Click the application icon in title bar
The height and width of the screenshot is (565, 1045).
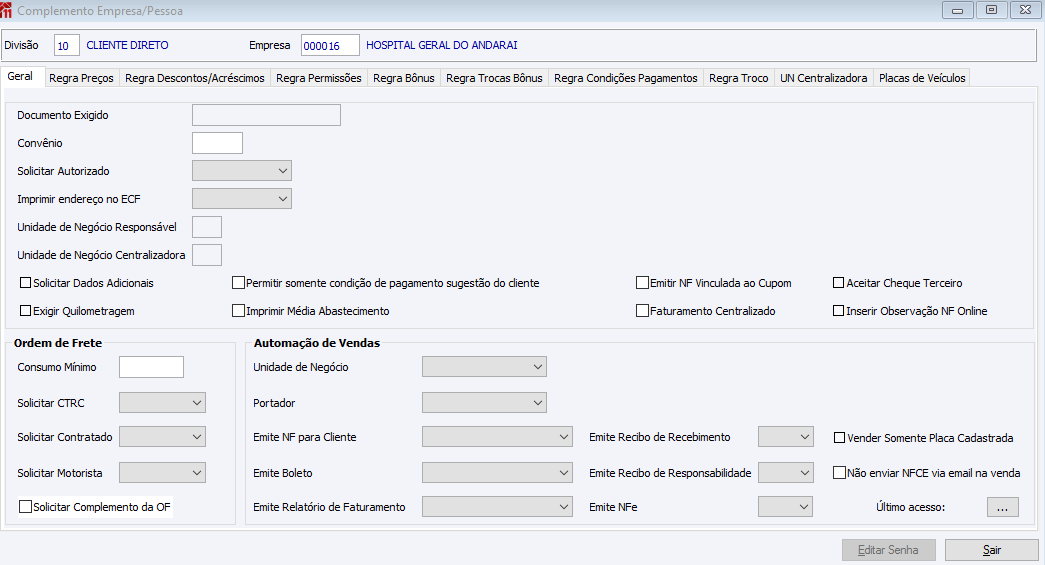(8, 10)
